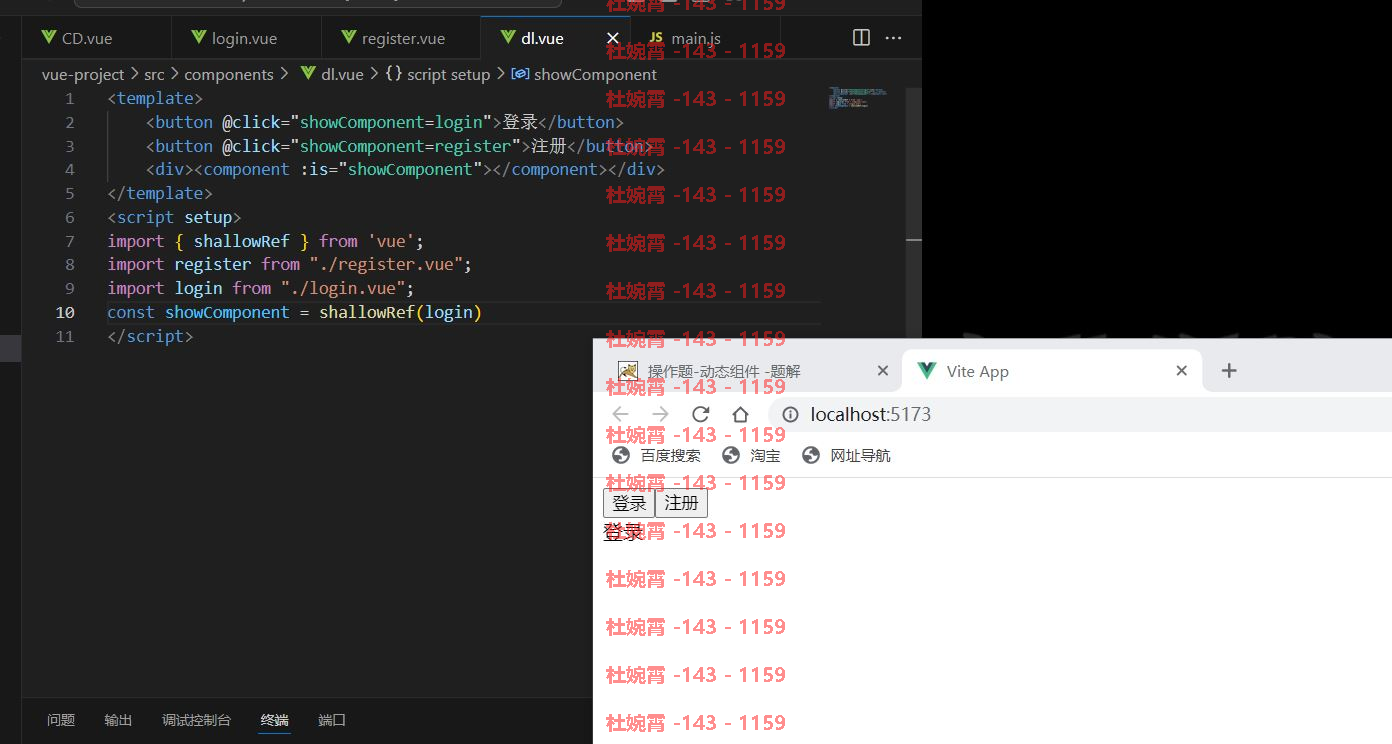Click the Vue icon on the register.vue tab
The width and height of the screenshot is (1392, 744).
point(349,37)
